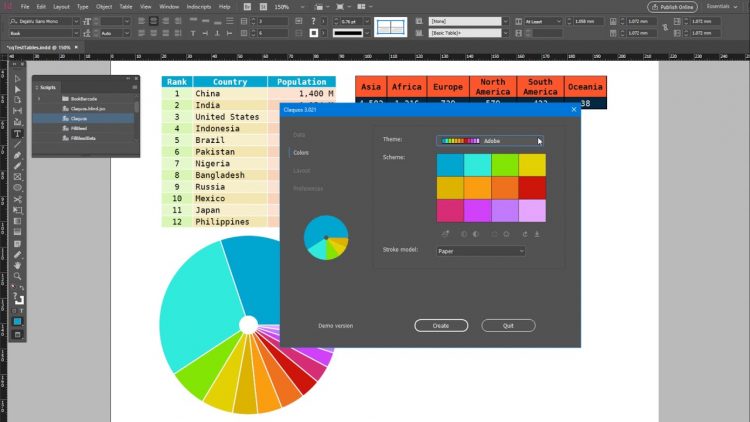Align cell text left in top row
The height and width of the screenshot is (422, 750).
[141, 21]
